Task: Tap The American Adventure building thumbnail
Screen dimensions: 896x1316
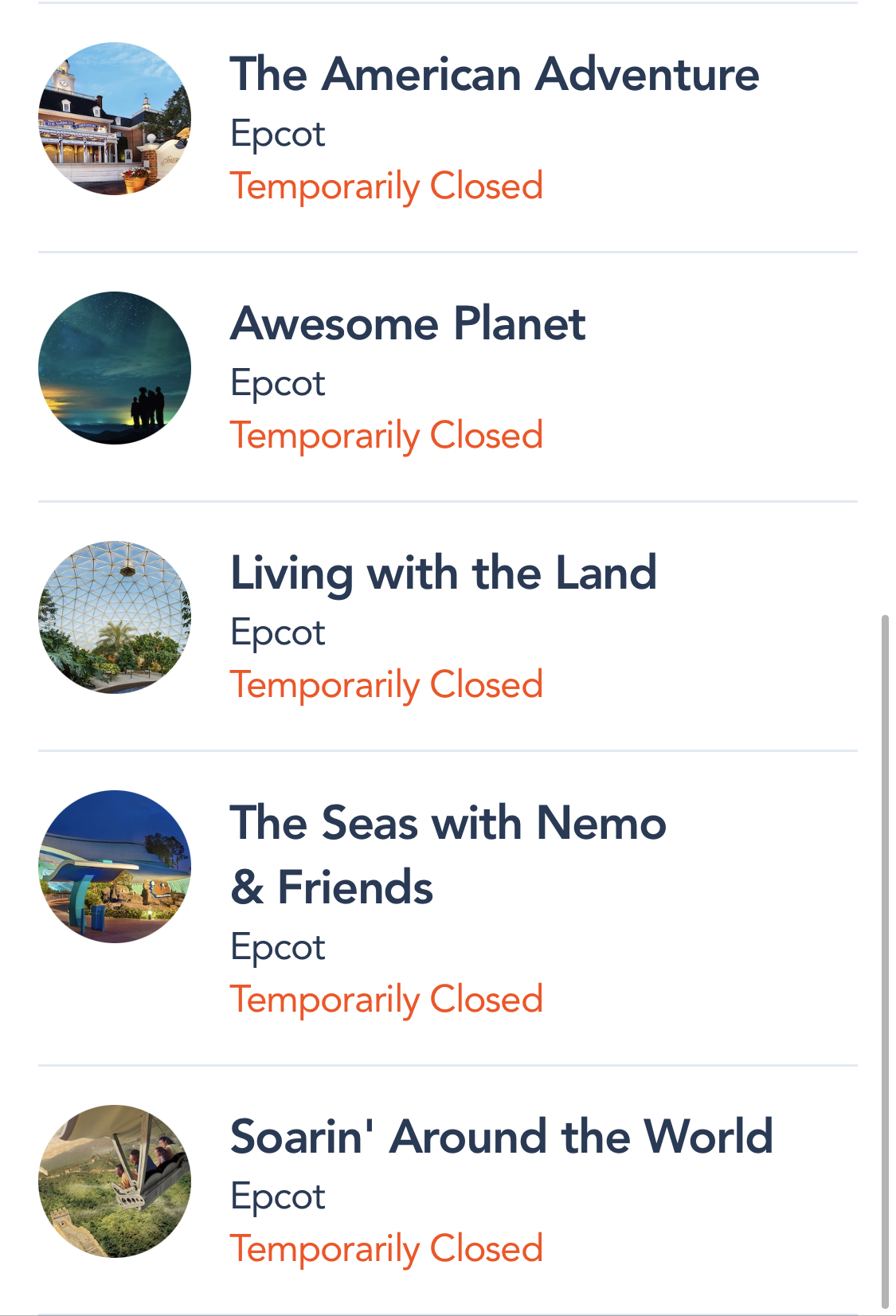Action: (x=115, y=119)
